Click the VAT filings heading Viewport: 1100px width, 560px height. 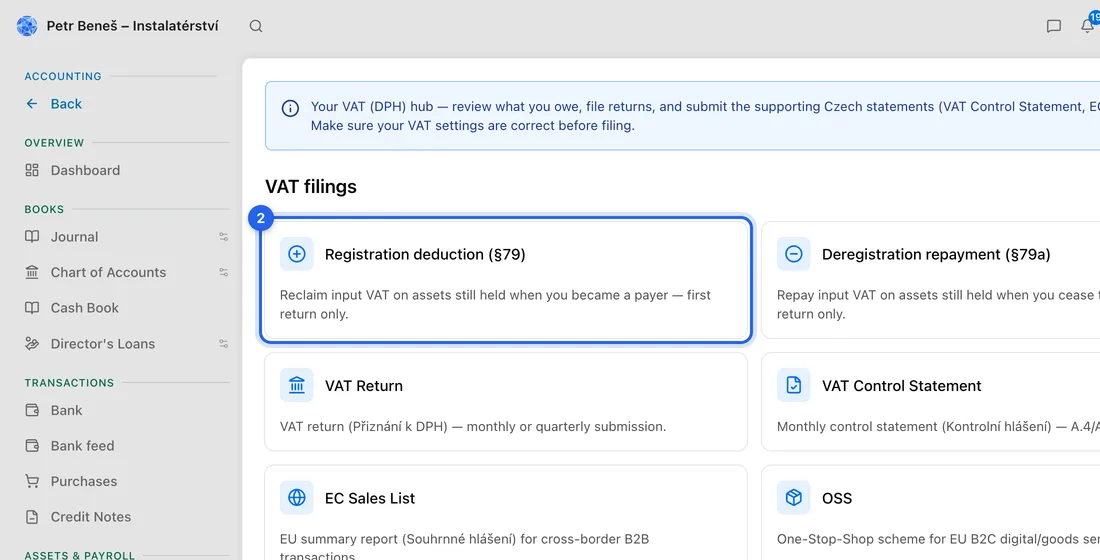tap(311, 187)
